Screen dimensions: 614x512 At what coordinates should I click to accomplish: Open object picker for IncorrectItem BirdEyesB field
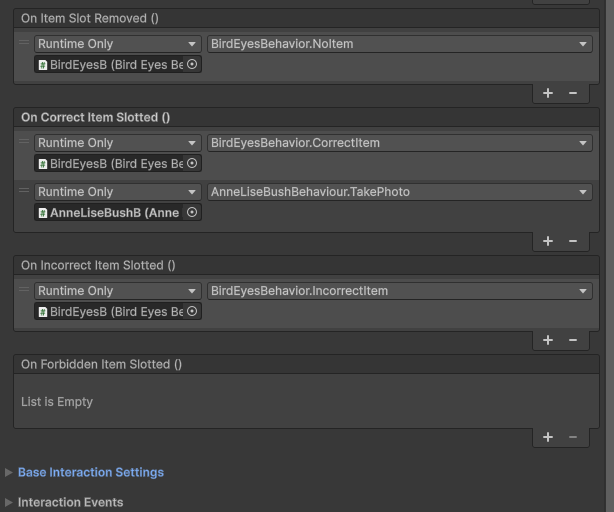pos(193,311)
